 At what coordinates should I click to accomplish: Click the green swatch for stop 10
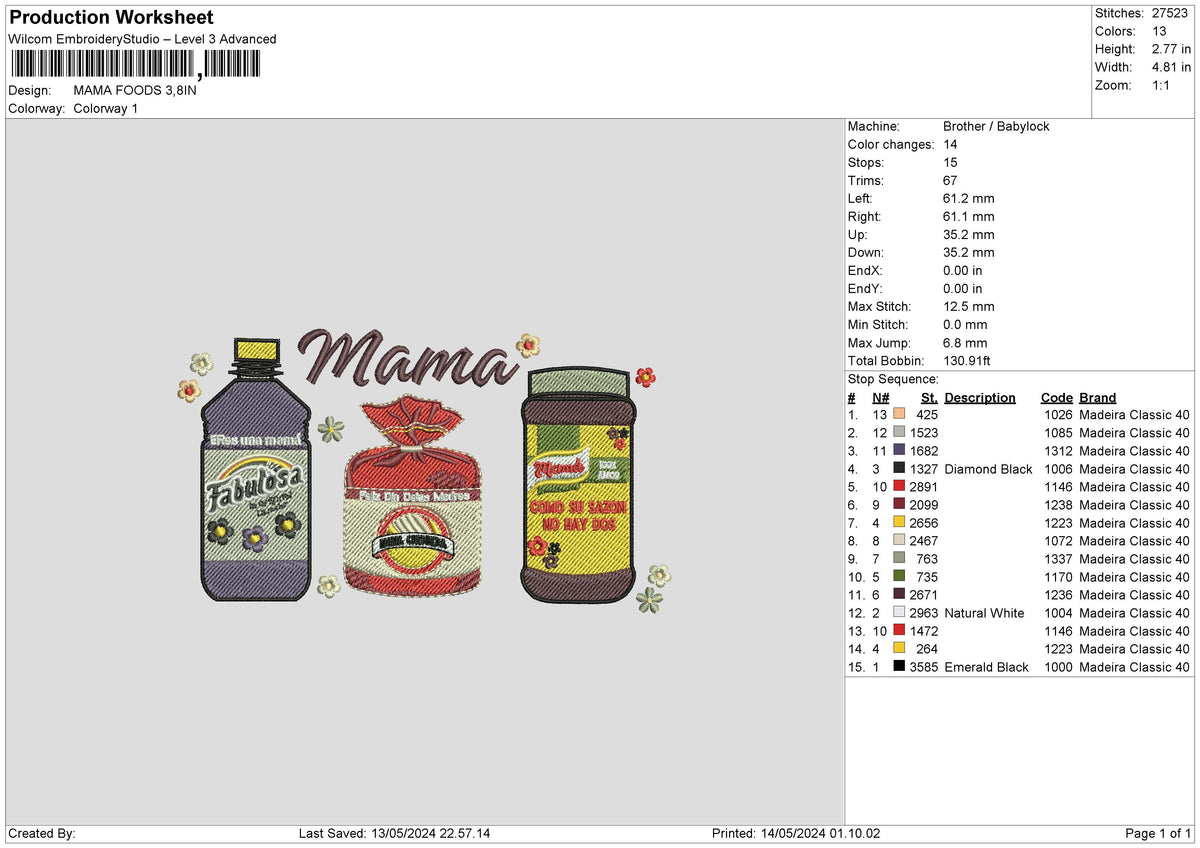[899, 576]
